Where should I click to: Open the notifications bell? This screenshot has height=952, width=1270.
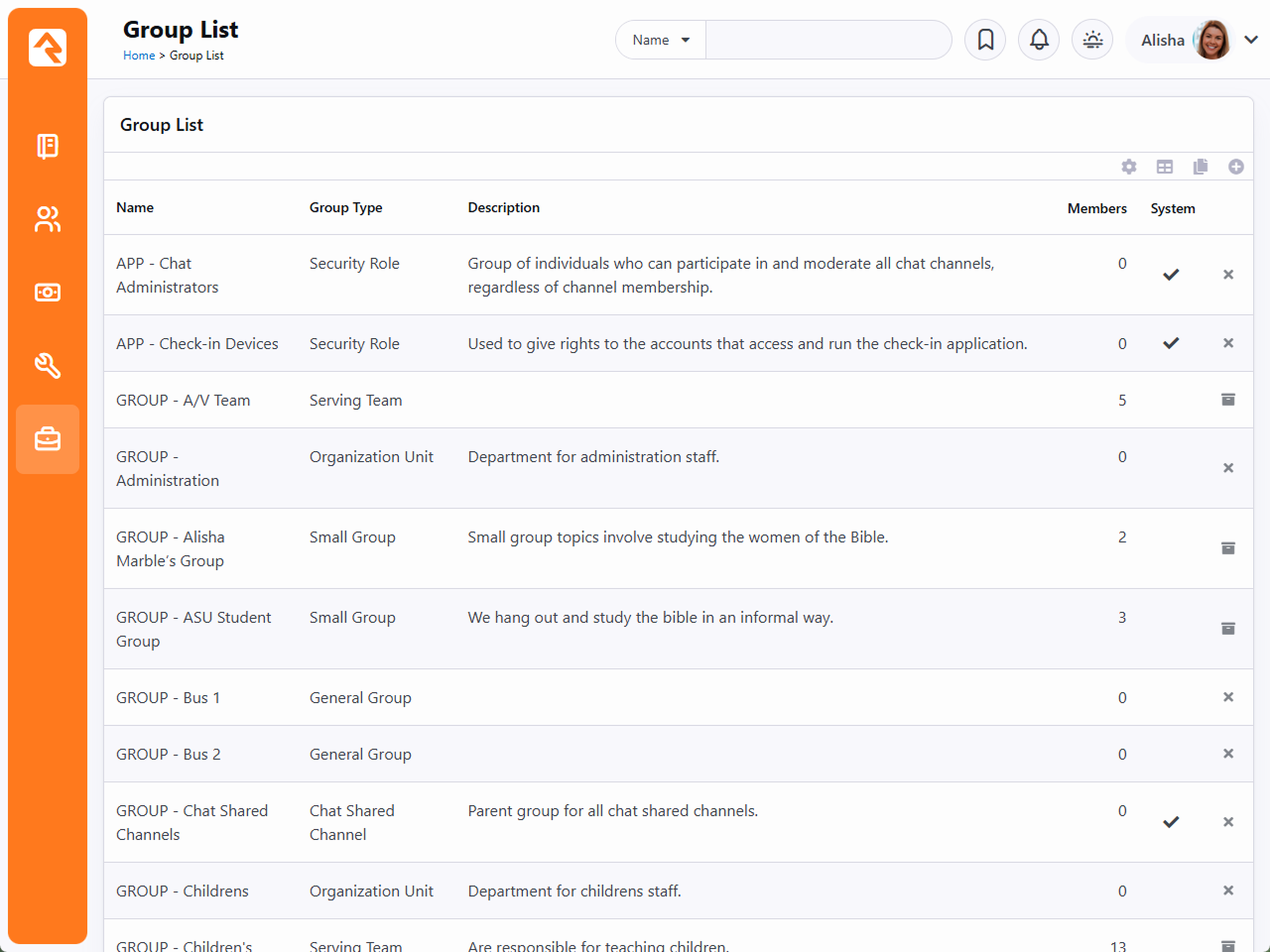1039,40
